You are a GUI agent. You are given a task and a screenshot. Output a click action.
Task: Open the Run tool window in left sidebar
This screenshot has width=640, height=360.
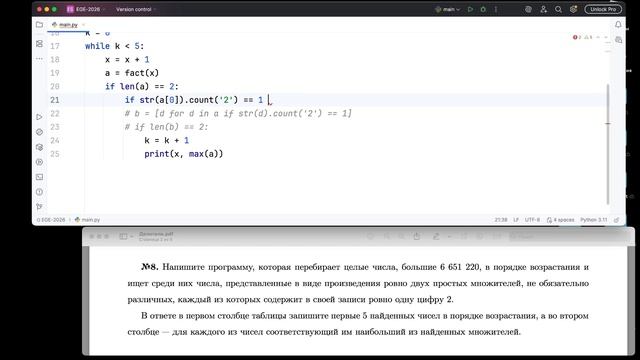[39, 117]
